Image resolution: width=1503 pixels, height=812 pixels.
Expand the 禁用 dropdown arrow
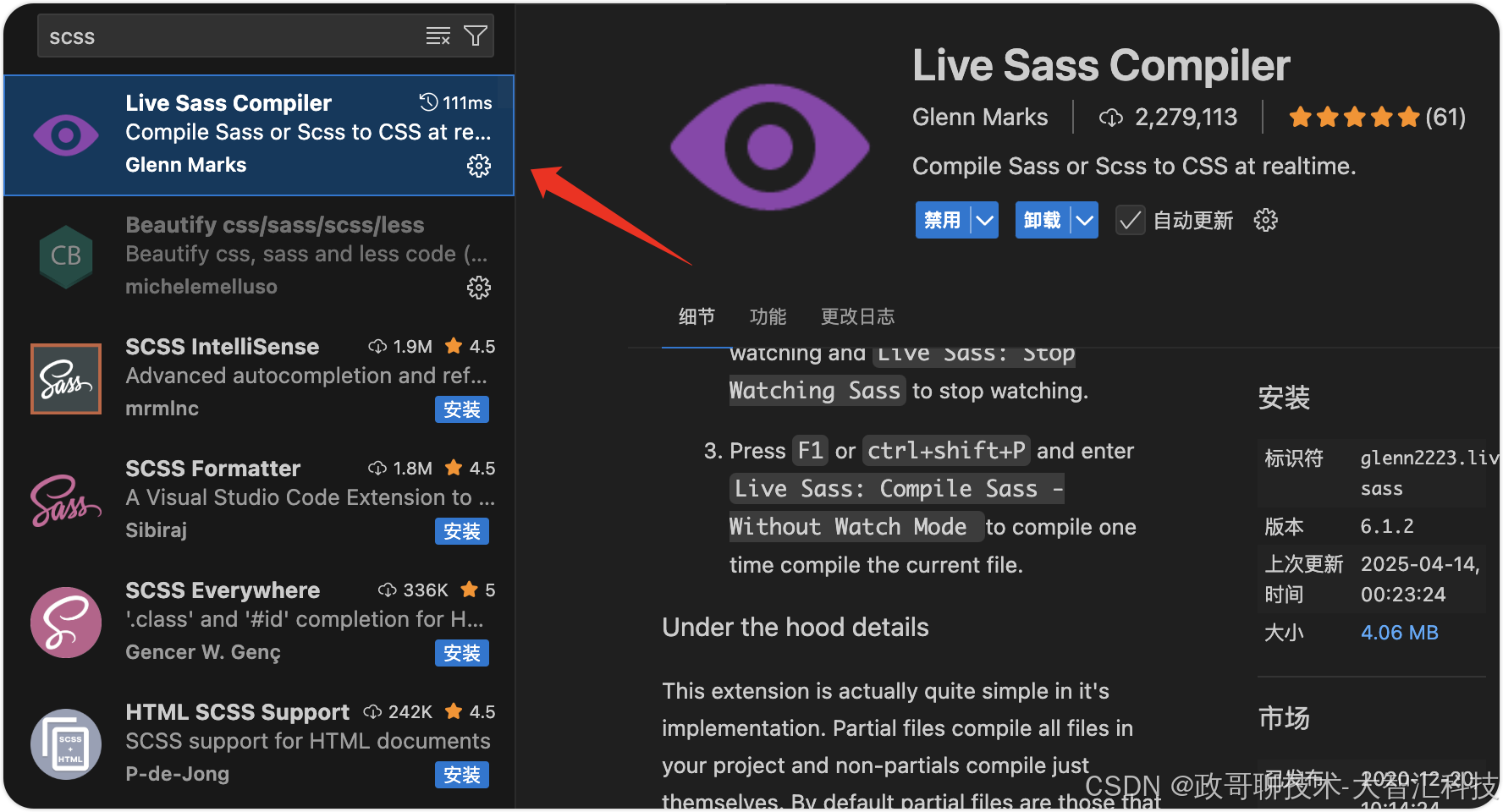click(x=984, y=221)
